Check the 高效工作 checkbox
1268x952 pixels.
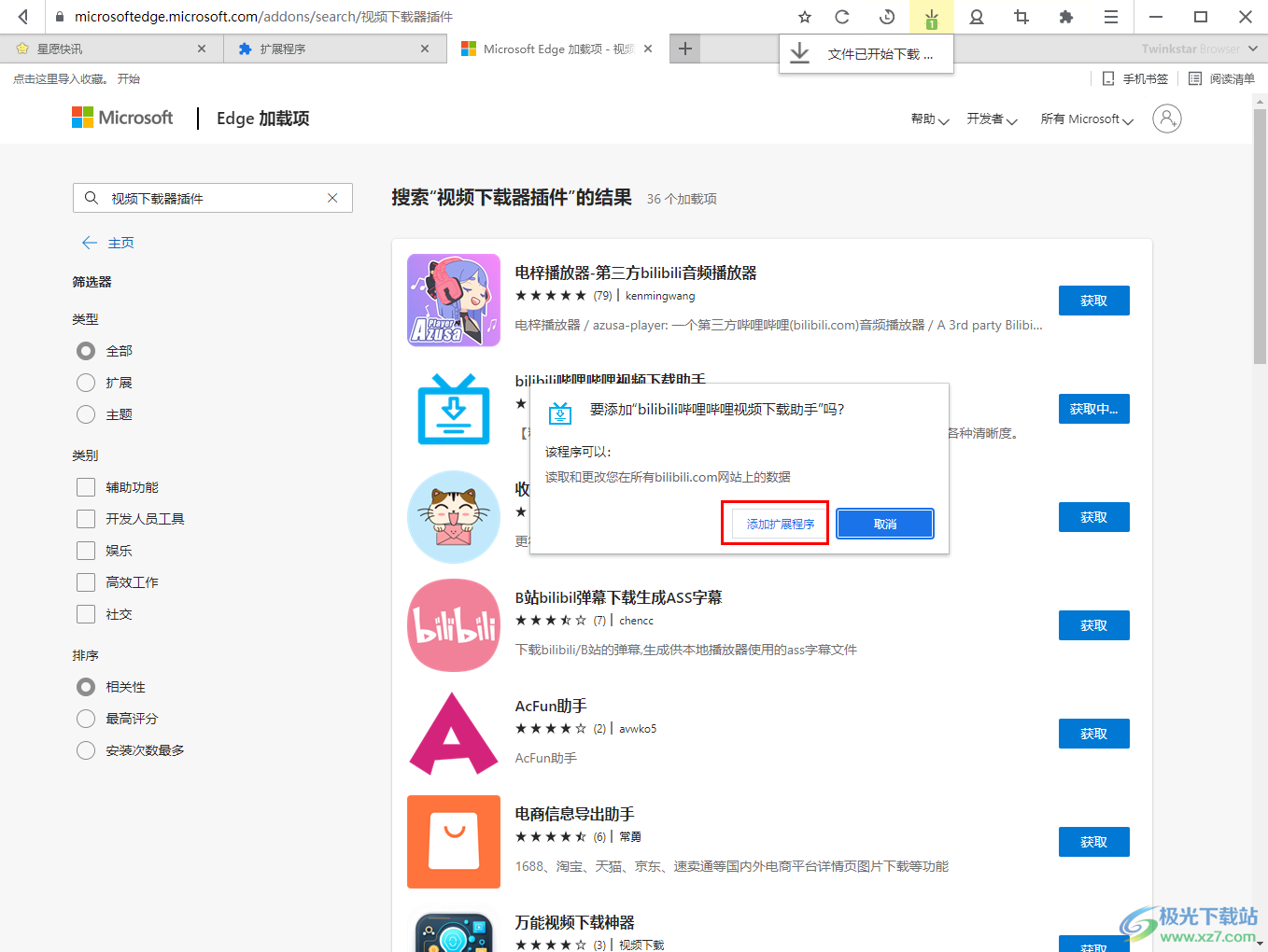(x=86, y=582)
